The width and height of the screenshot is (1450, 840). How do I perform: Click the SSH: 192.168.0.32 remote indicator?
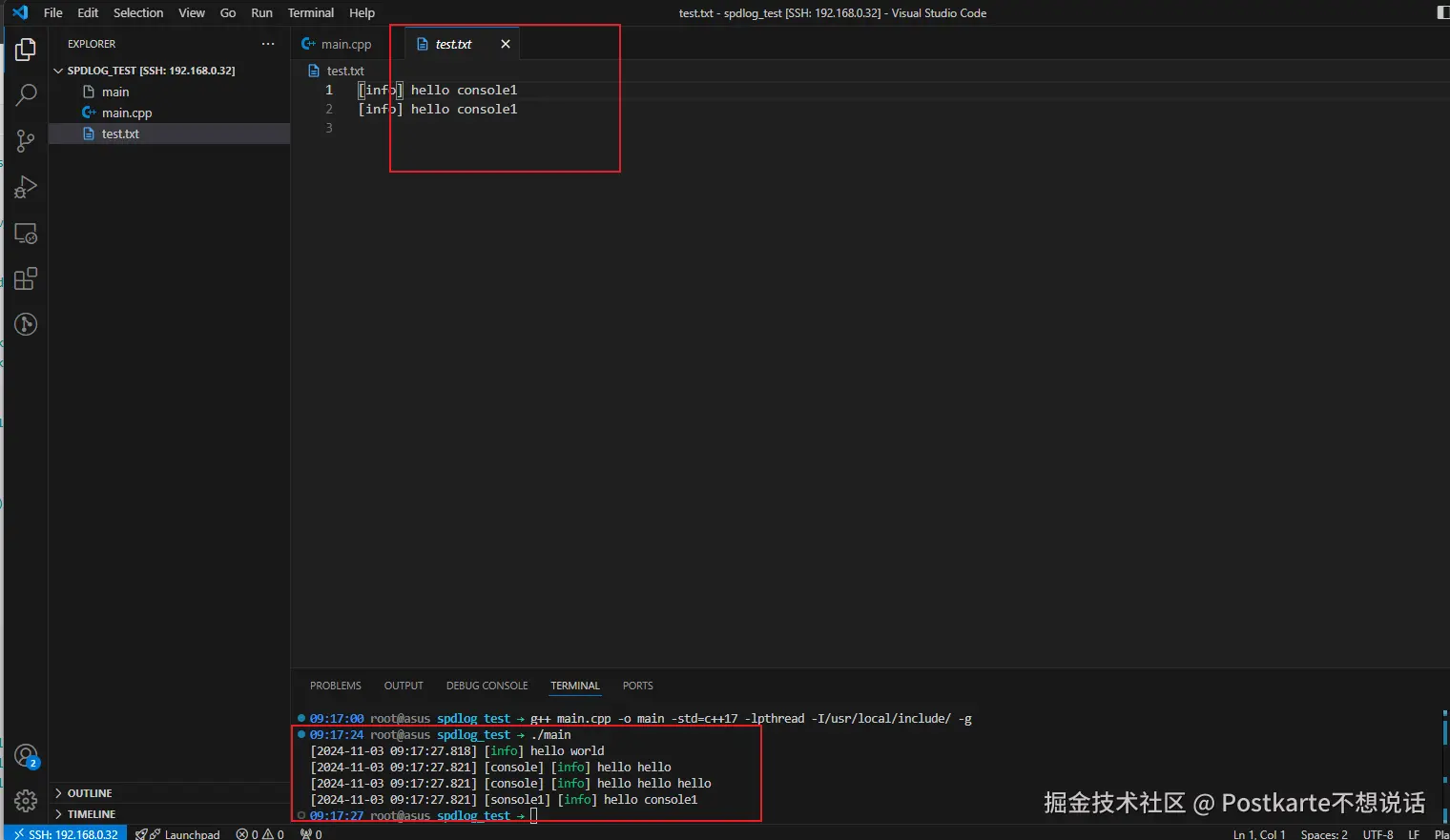click(66, 833)
